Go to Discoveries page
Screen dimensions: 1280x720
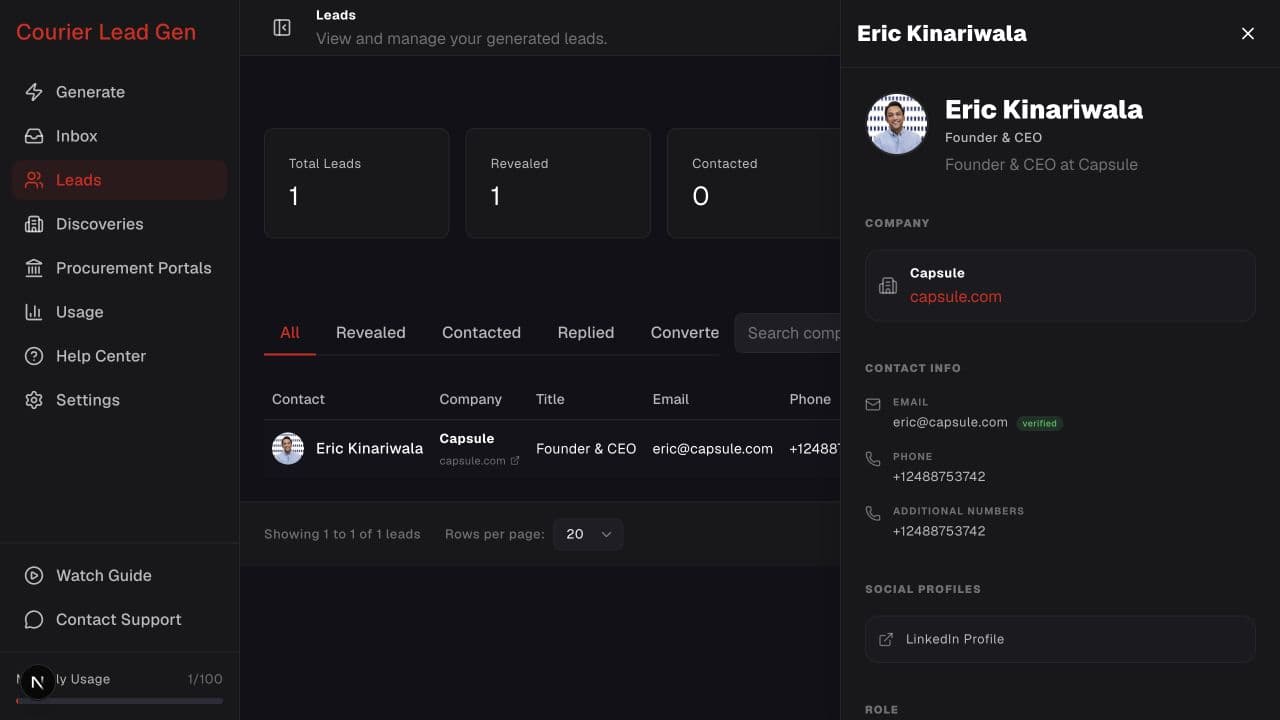[x=119, y=224]
